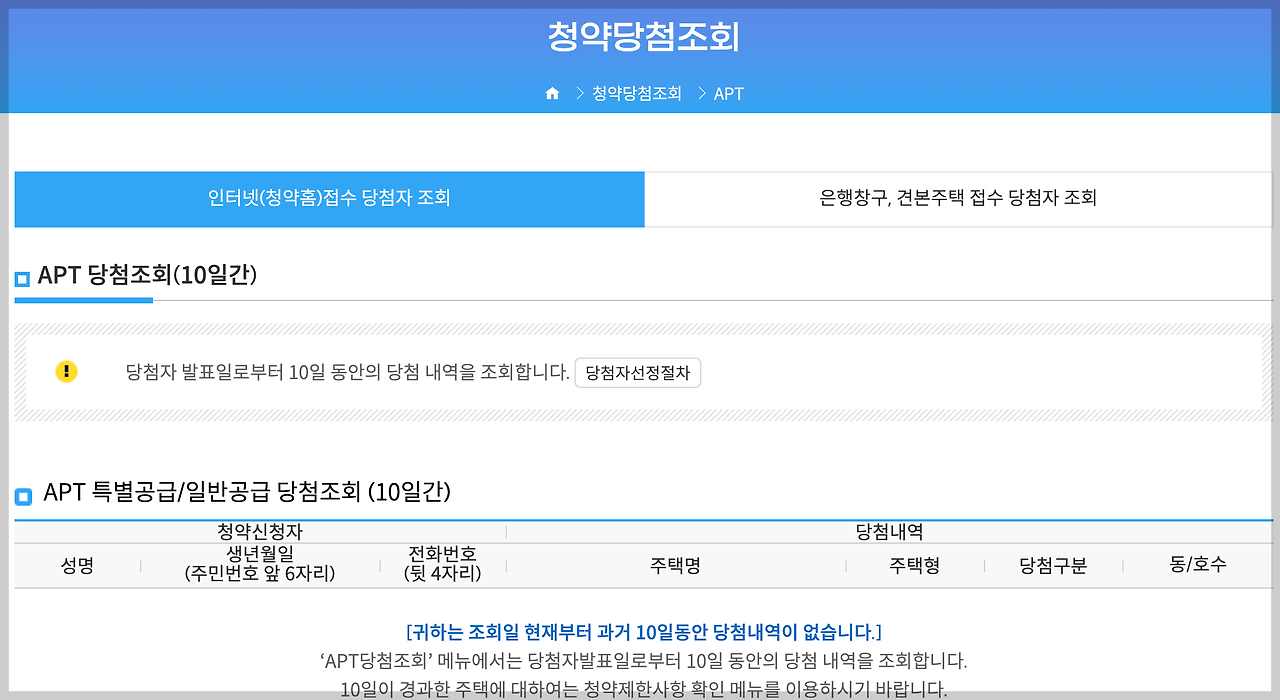Click the 당첨자선정절차 button
This screenshot has height=700, width=1280.
(x=638, y=372)
